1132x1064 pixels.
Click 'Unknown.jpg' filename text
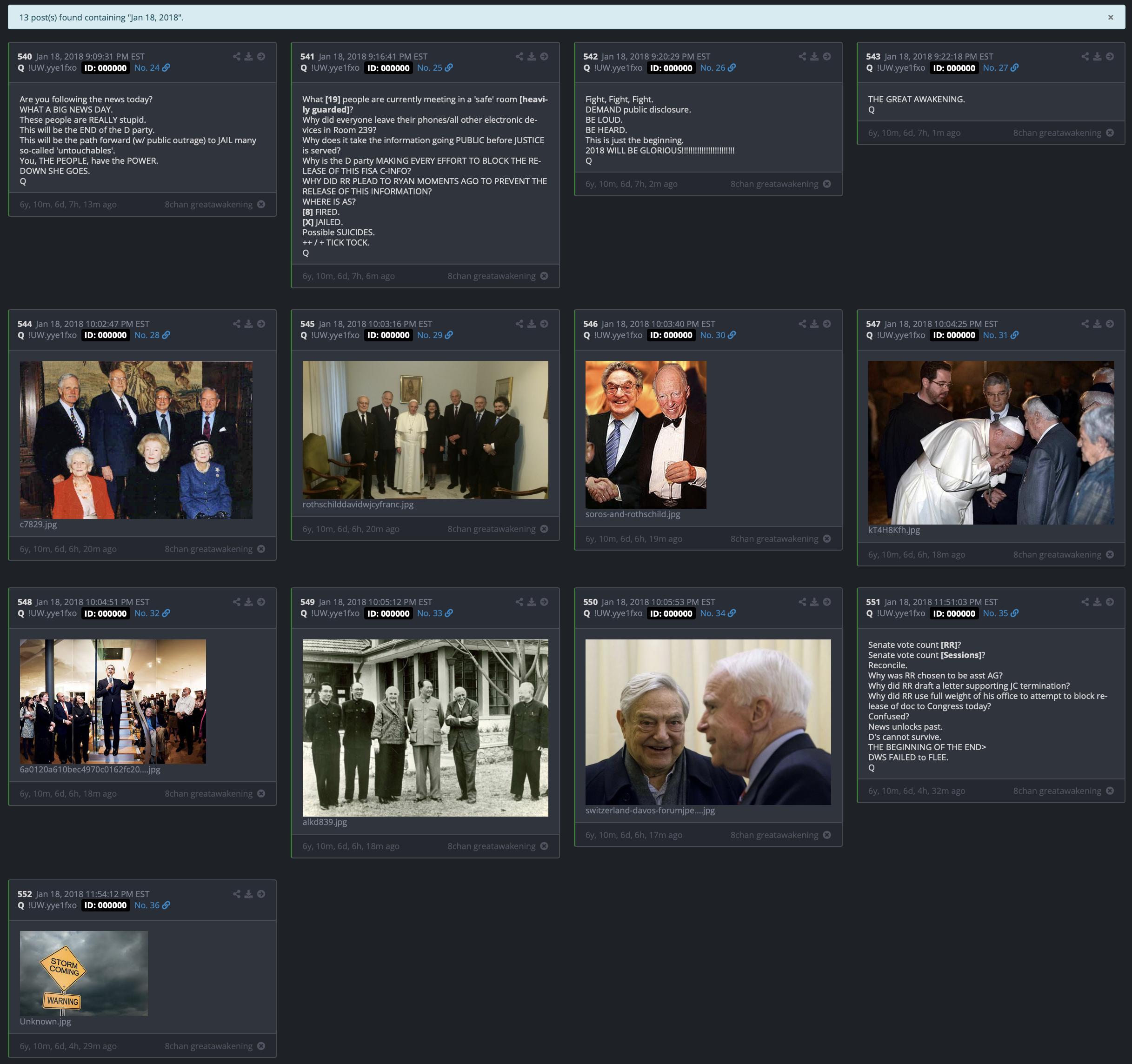pos(46,1021)
